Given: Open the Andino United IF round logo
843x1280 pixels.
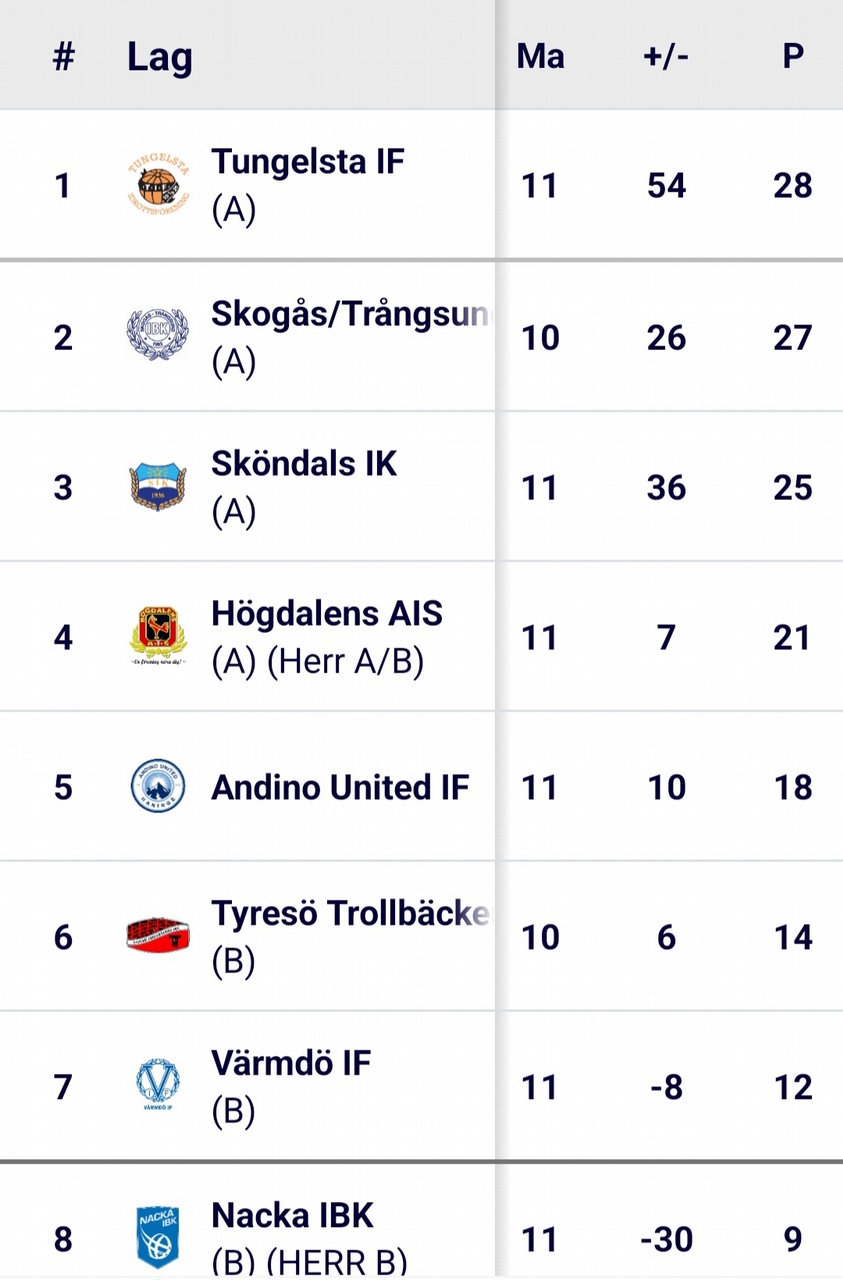Looking at the screenshot, I should click(x=158, y=786).
